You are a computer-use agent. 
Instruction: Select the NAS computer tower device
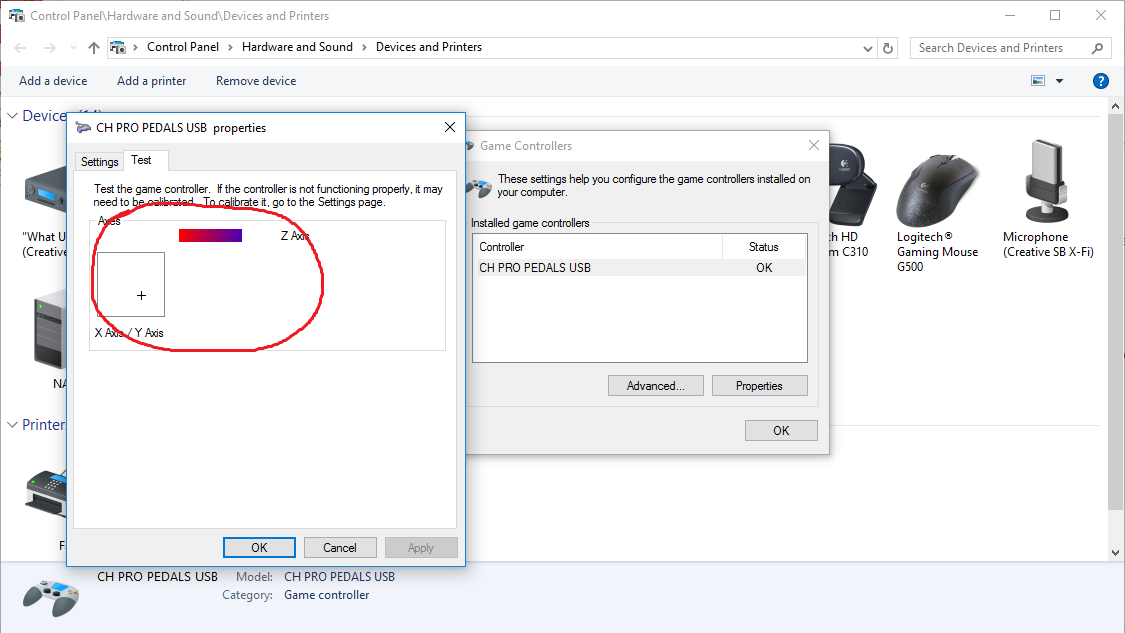point(50,337)
